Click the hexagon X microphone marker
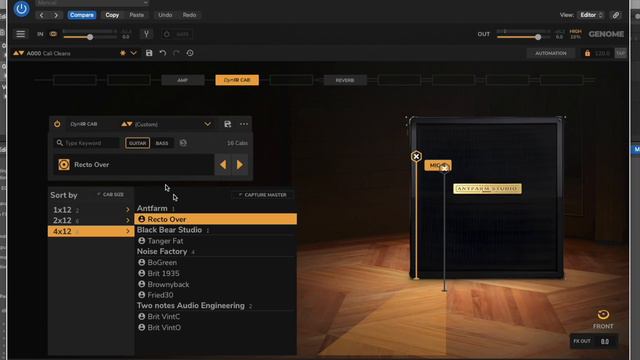Screen dimensions: 640x360 416,156
